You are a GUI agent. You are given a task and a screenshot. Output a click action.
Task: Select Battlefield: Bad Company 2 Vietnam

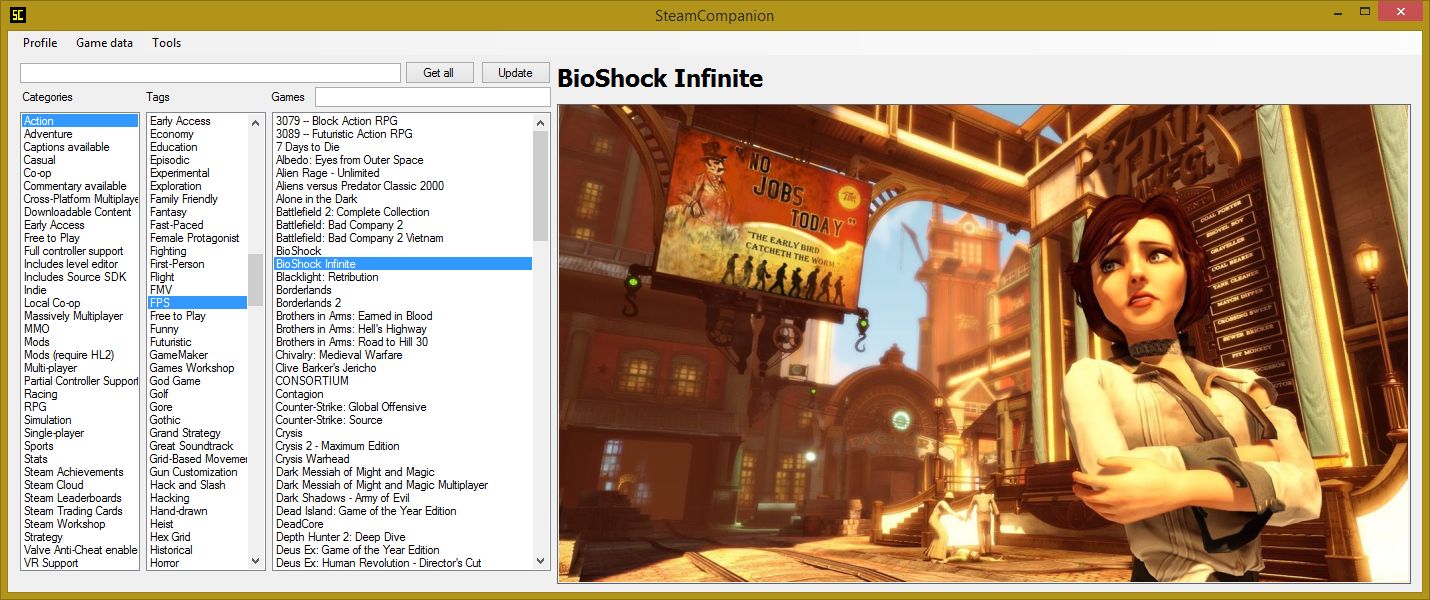[403, 238]
